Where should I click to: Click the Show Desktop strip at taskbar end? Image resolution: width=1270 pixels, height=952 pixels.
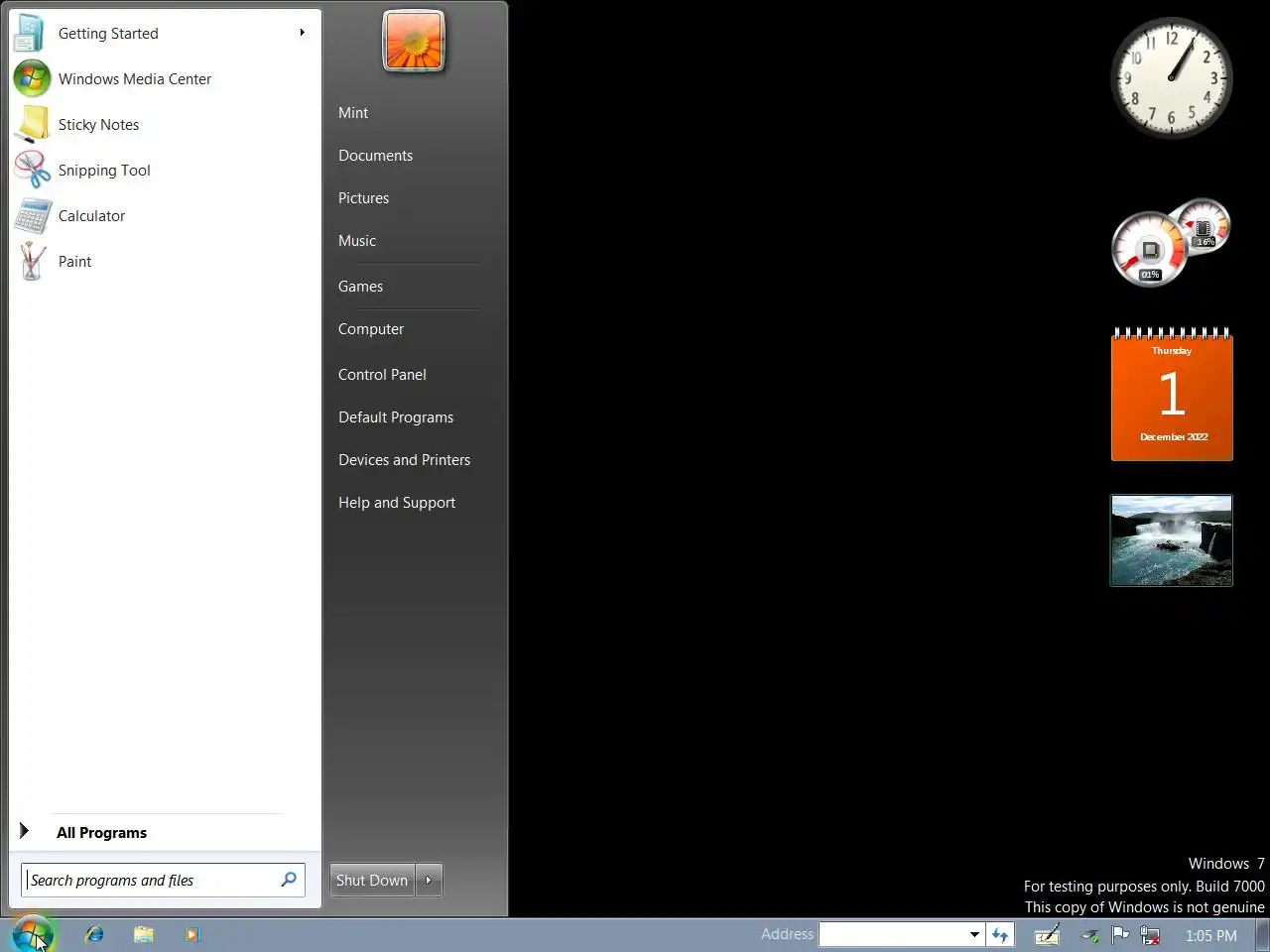tap(1263, 934)
